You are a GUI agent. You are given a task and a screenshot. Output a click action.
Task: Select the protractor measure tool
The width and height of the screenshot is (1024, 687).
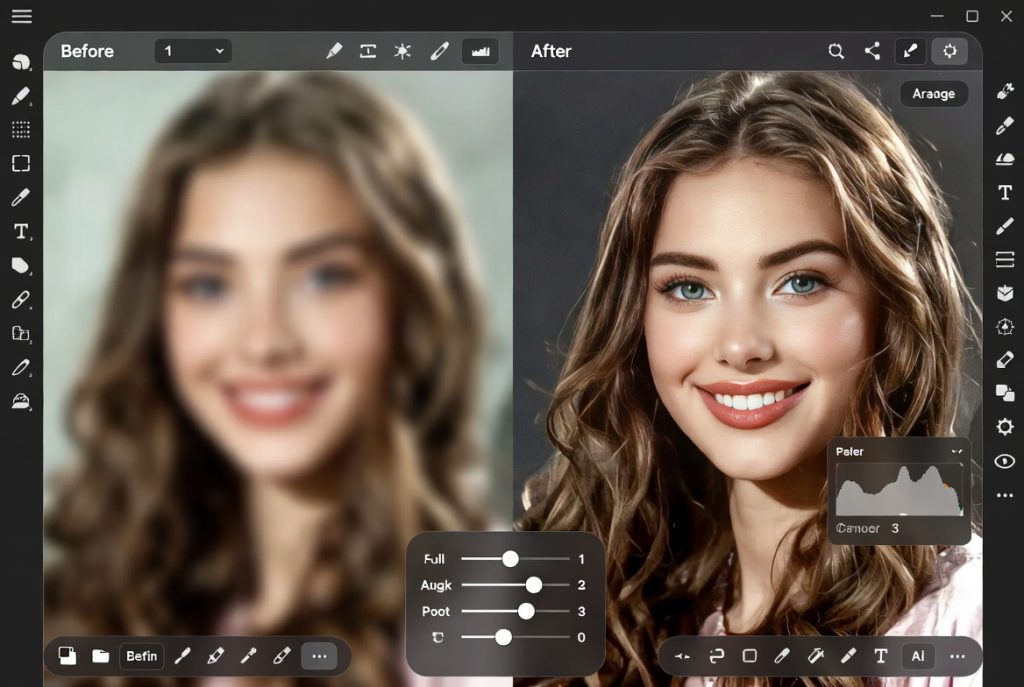click(21, 401)
